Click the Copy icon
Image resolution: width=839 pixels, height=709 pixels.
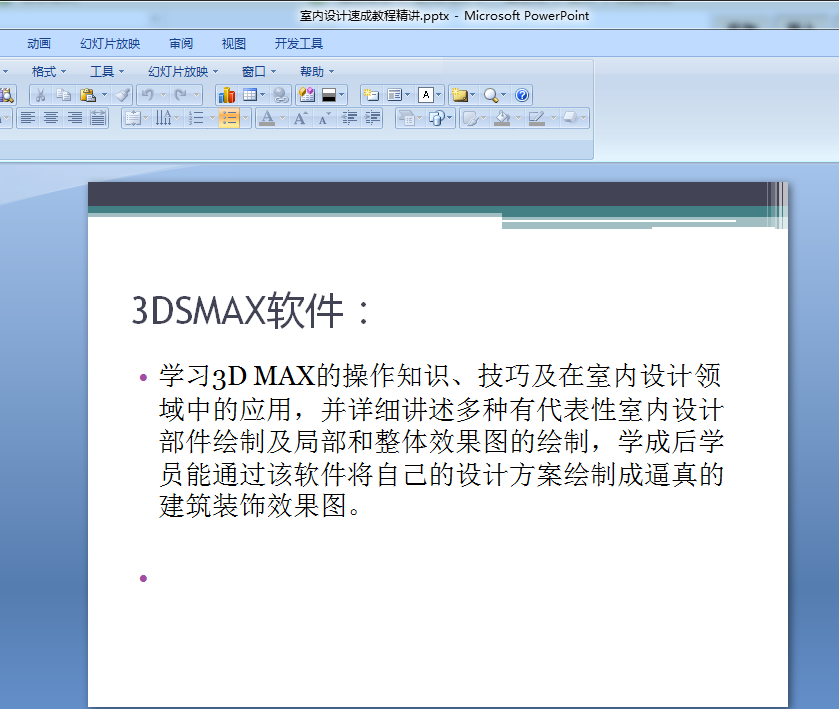(64, 95)
